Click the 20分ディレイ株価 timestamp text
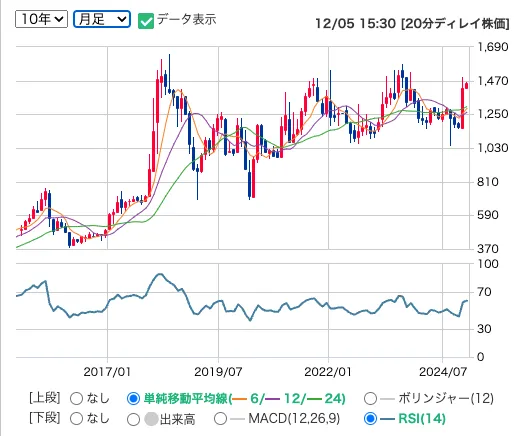The height and width of the screenshot is (436, 524). pyautogui.click(x=455, y=24)
